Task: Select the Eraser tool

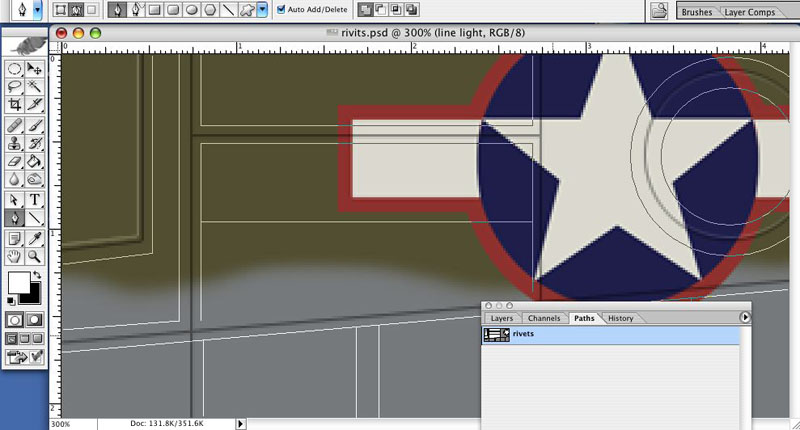Action: pos(14,161)
